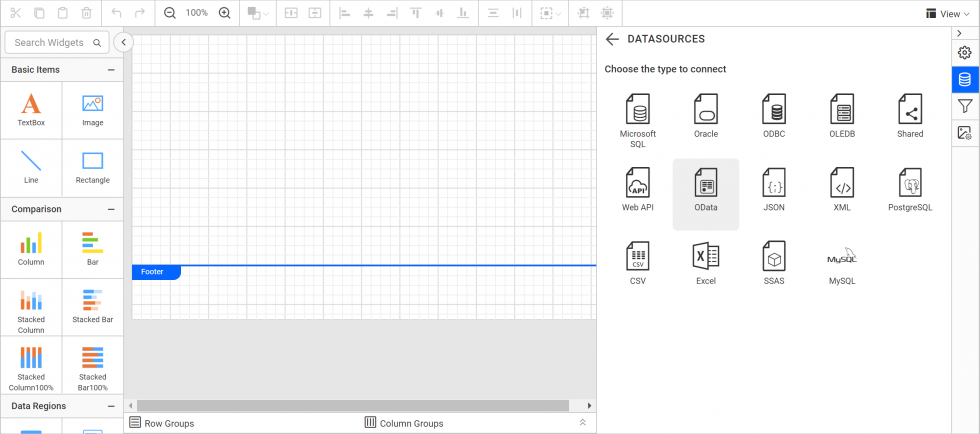This screenshot has height=434, width=980.
Task: Select the Bar chart widget
Action: 92,250
